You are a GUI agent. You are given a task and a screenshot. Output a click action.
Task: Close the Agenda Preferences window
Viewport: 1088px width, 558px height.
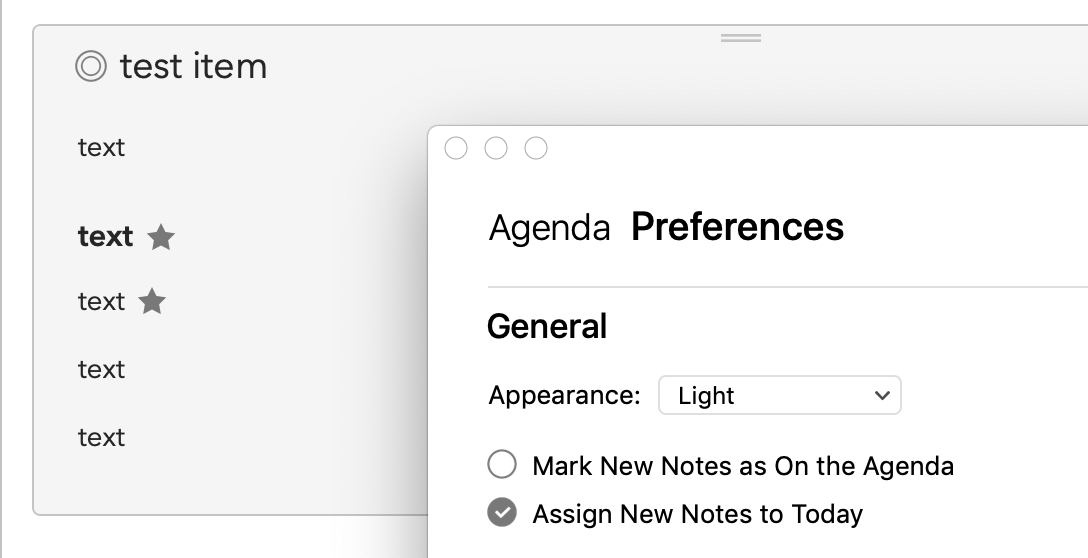coord(456,148)
